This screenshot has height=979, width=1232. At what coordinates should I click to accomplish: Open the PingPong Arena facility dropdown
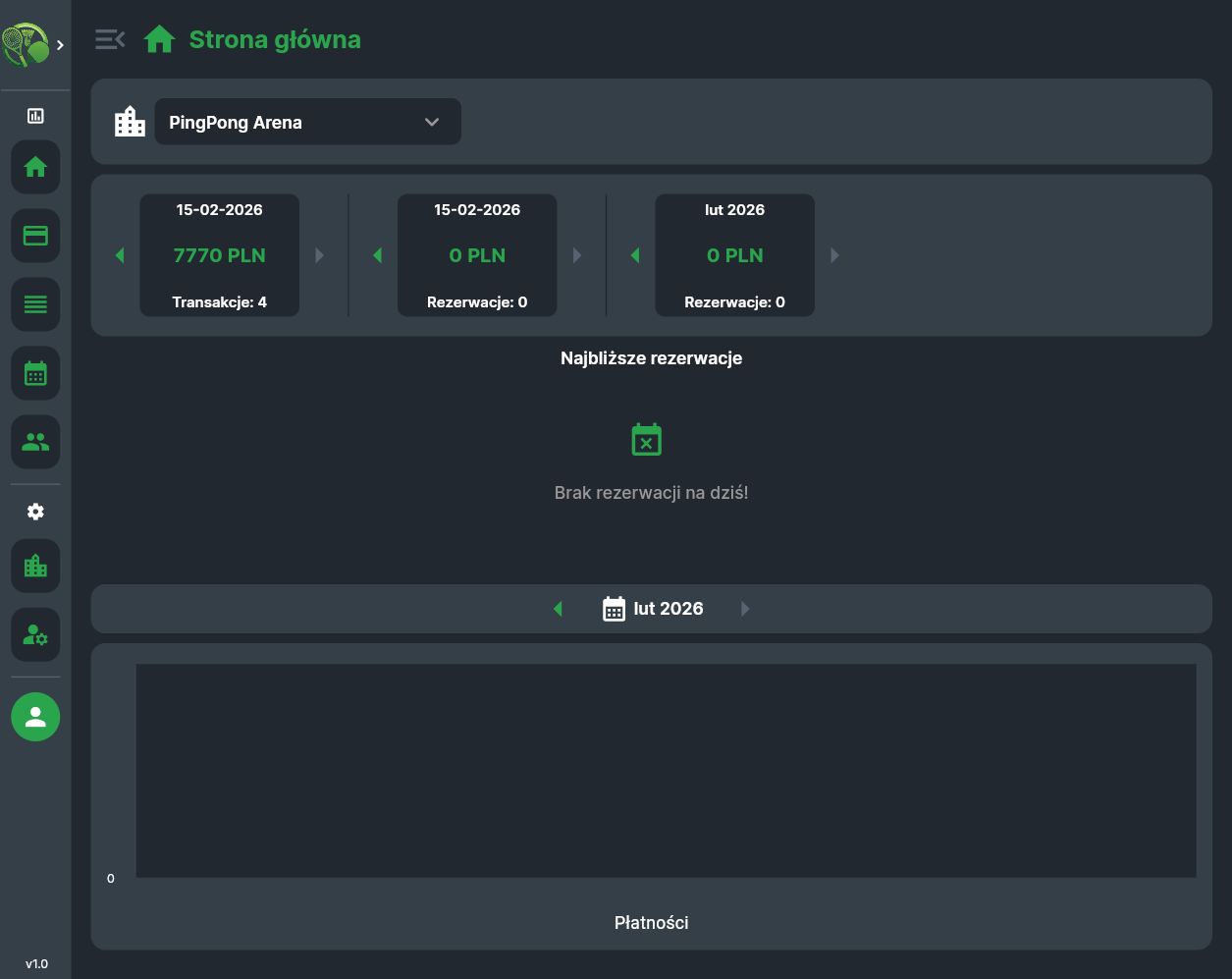(307, 122)
